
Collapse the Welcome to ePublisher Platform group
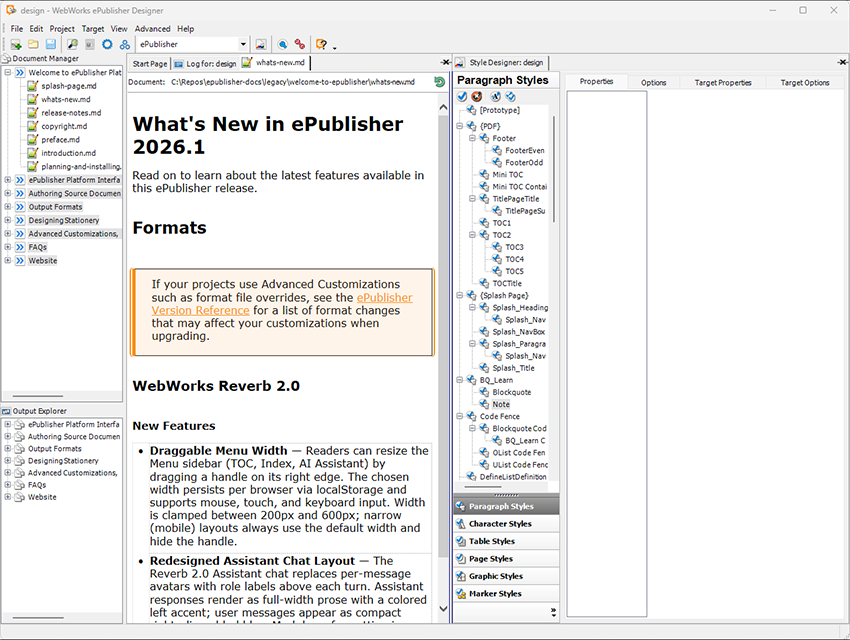tap(8, 72)
